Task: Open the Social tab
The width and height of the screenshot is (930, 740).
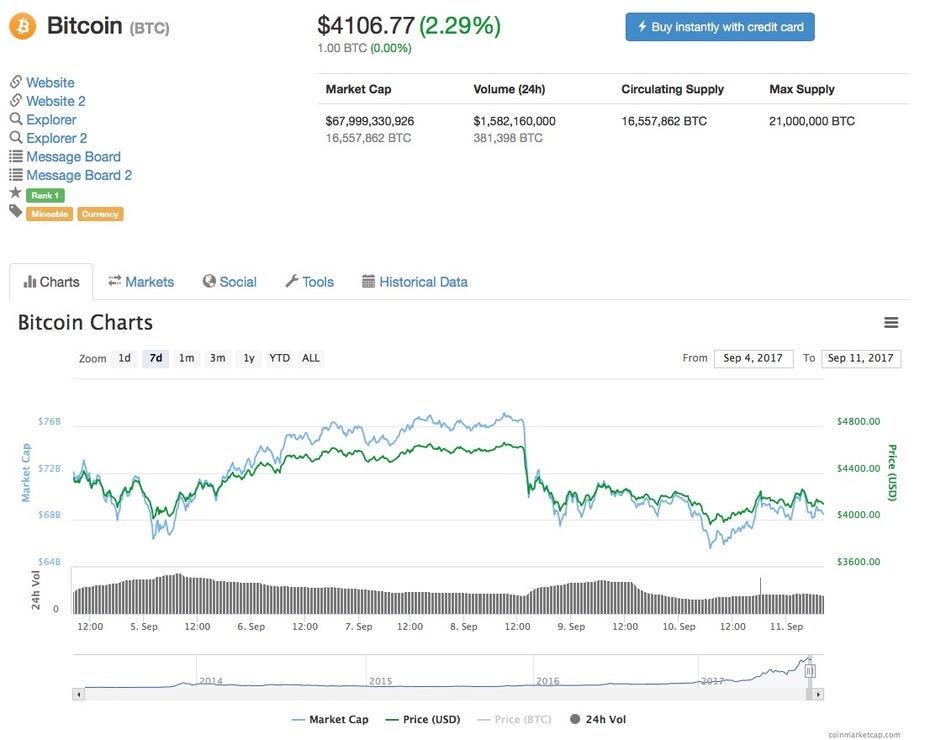Action: click(230, 282)
